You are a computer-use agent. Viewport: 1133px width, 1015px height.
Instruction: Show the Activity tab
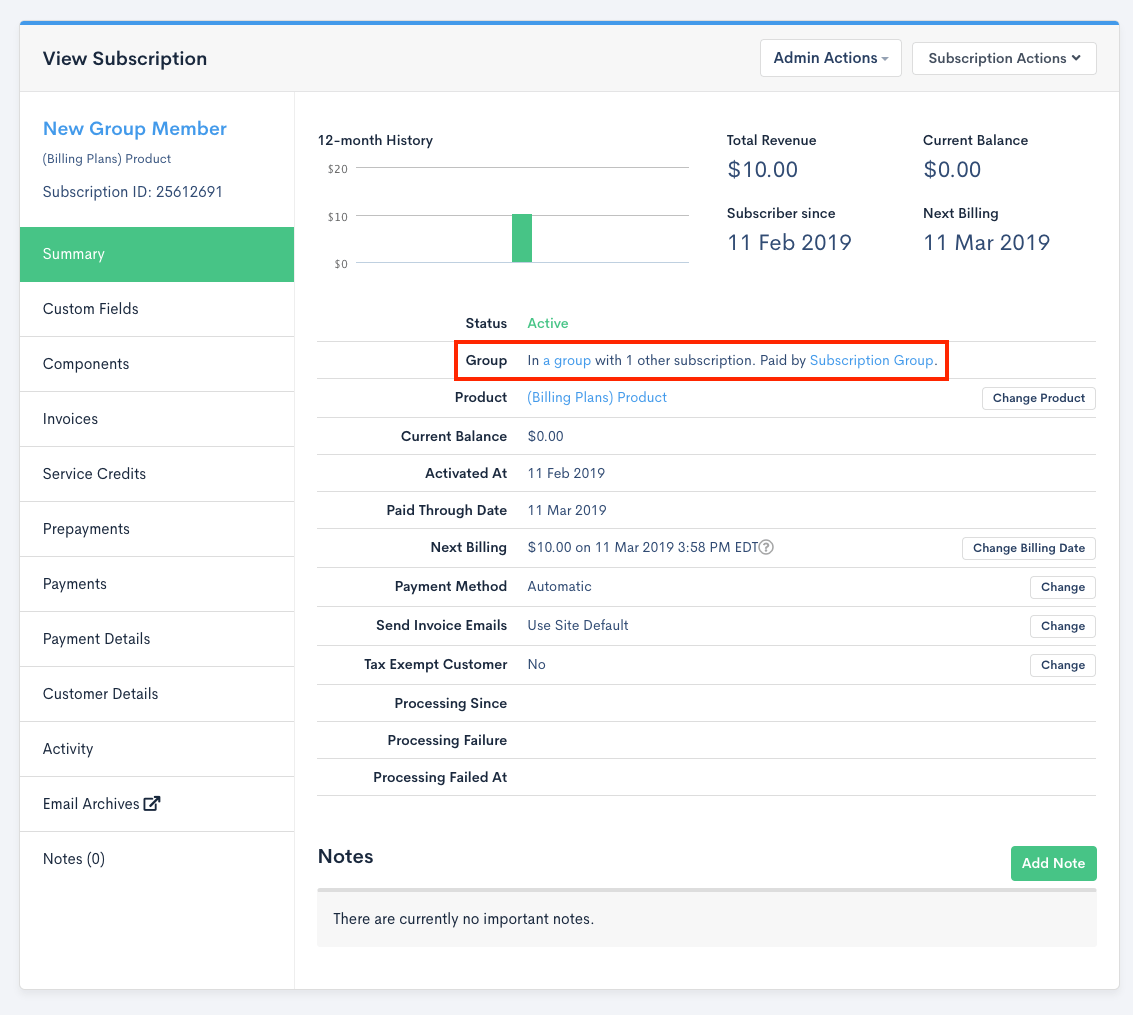[x=68, y=749]
